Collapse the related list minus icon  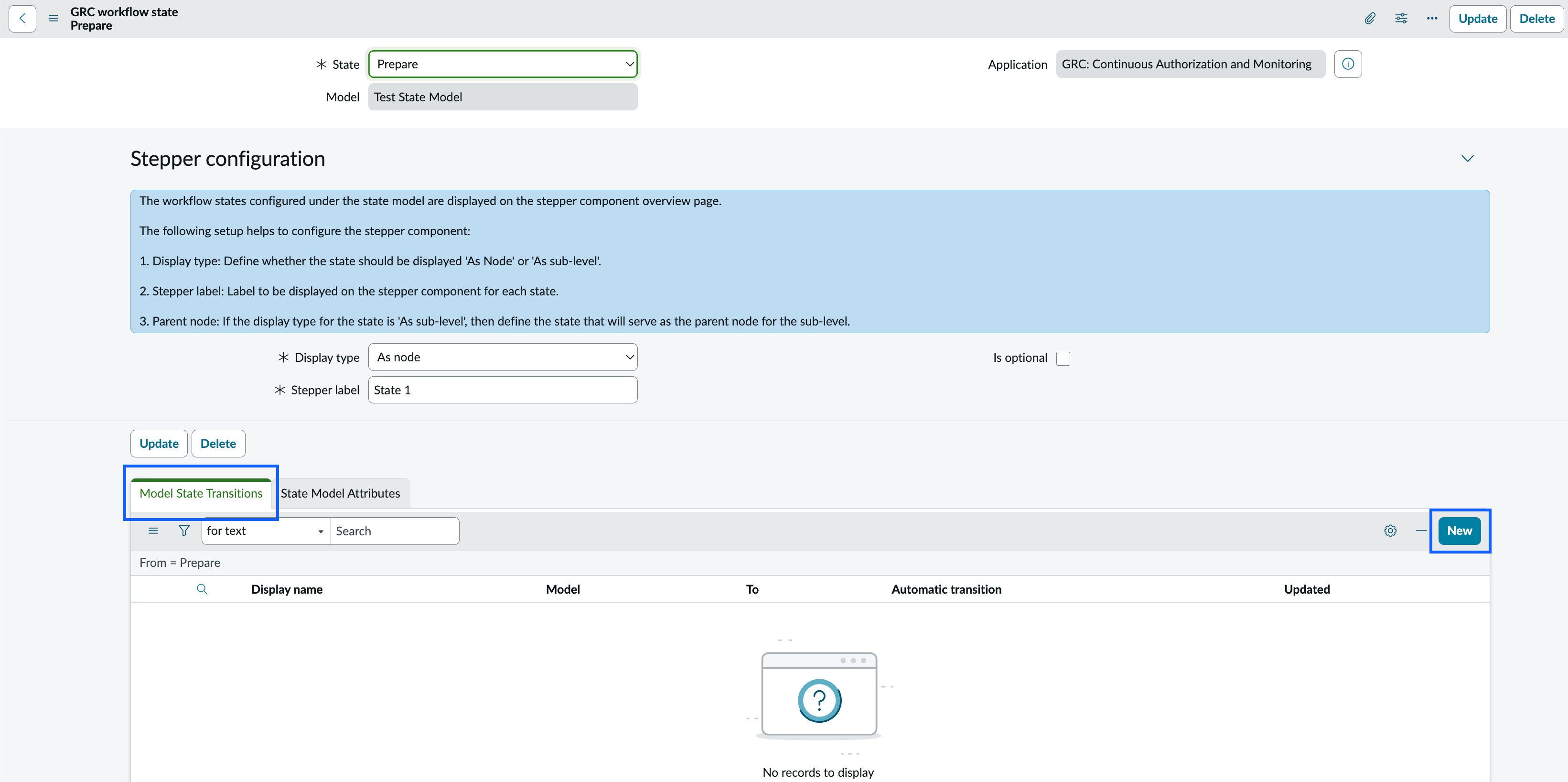(1421, 531)
